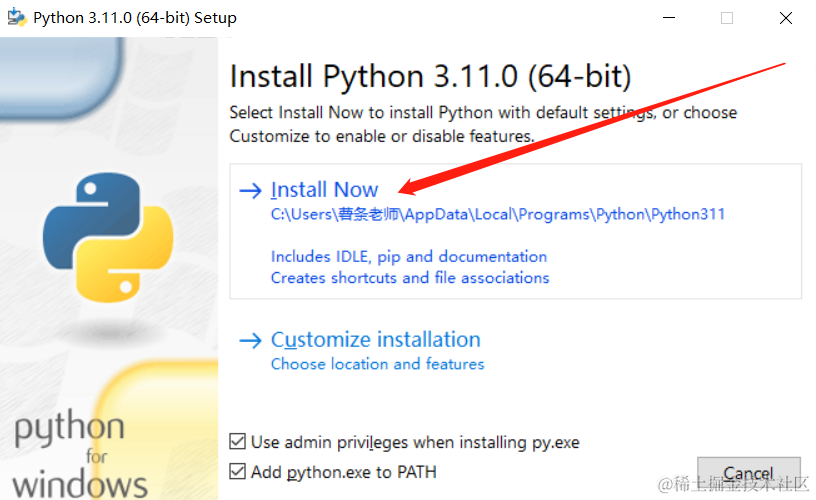The width and height of the screenshot is (816, 500).
Task: Click the Python installer icon in title bar
Action: [16, 18]
